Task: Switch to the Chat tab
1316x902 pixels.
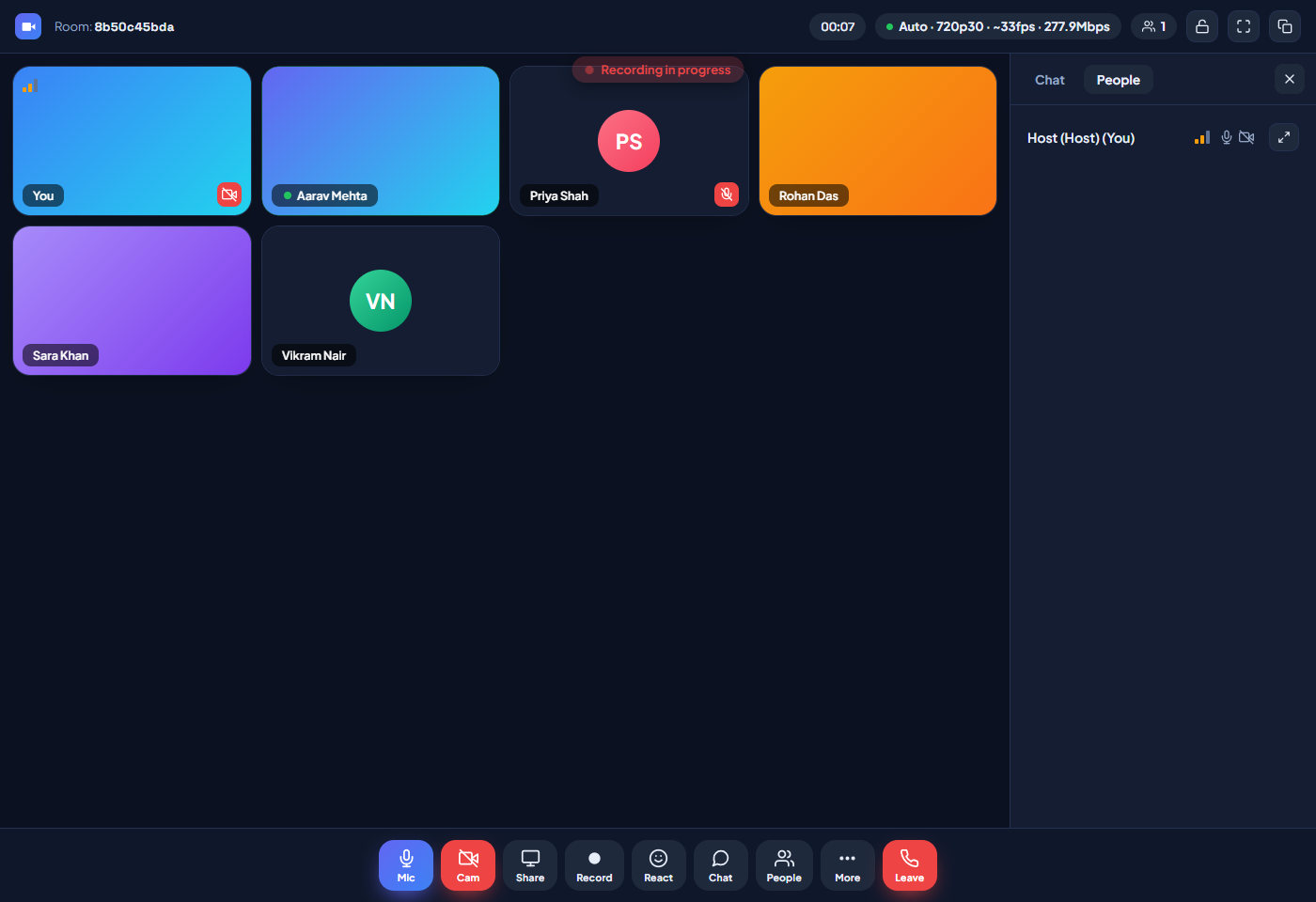Action: point(1050,80)
